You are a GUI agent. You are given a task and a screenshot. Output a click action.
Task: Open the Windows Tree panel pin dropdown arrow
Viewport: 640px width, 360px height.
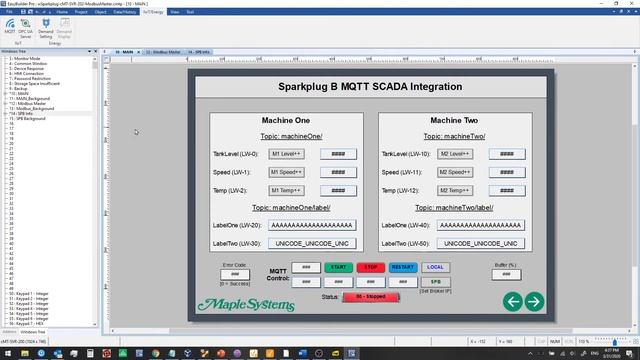coord(89,51)
